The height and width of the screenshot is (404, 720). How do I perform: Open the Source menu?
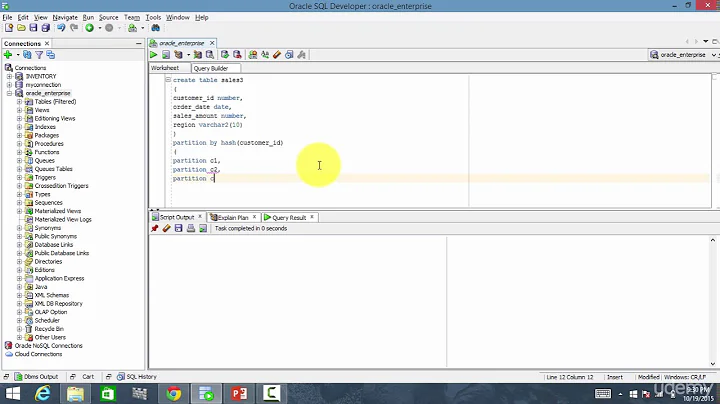(108, 17)
